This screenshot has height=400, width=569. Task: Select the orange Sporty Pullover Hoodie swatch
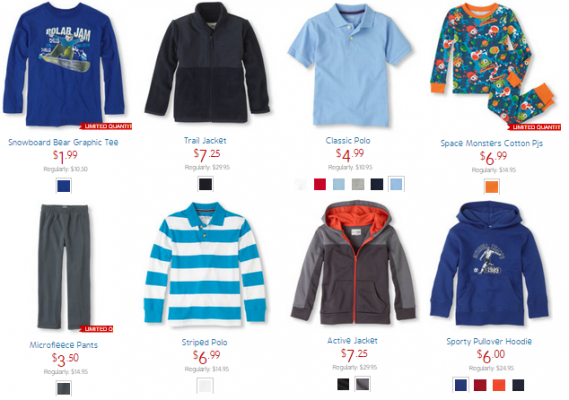click(499, 385)
